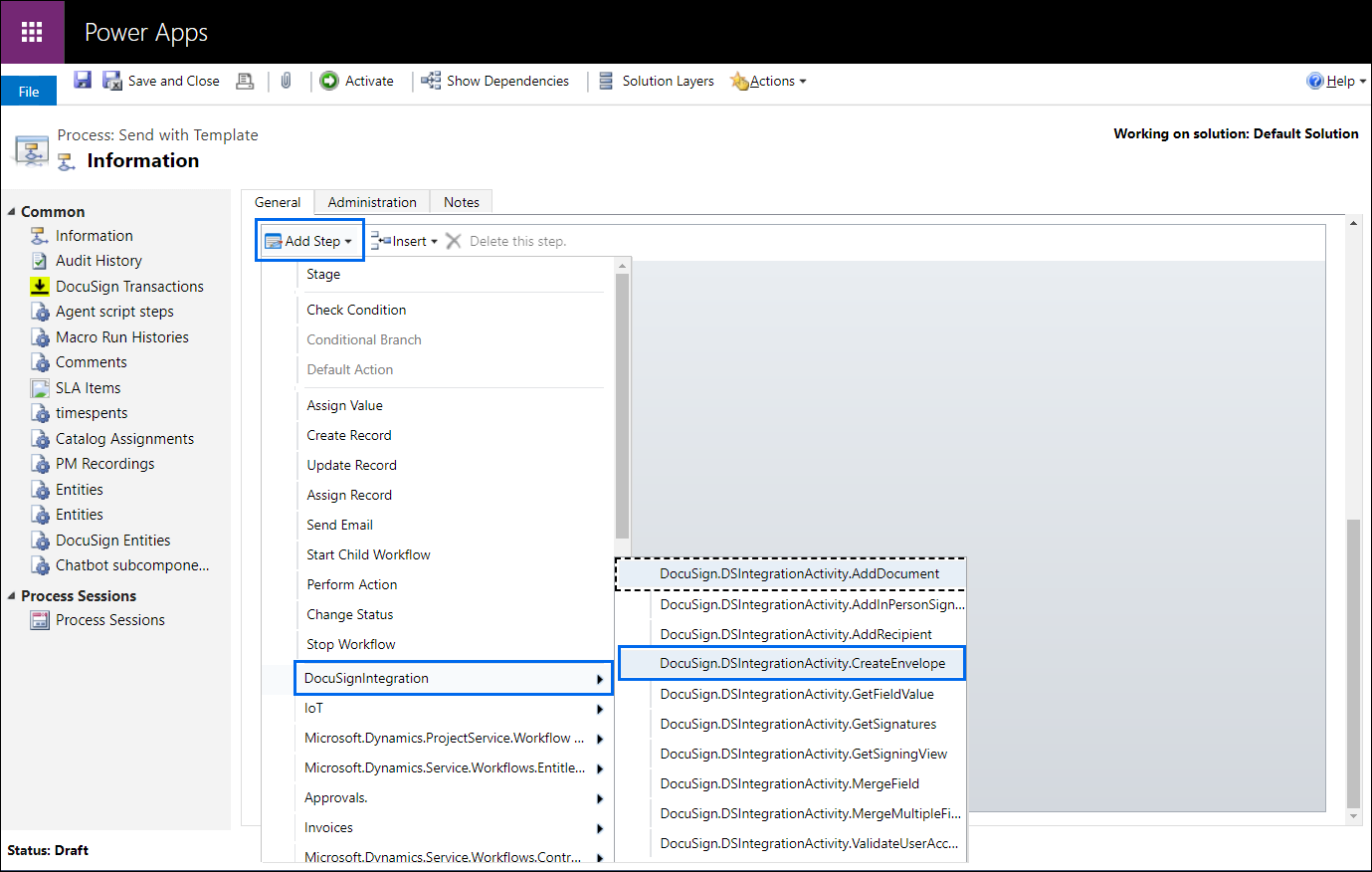This screenshot has width=1372, height=872.
Task: Choose AddRecipient from DocuSign submenu
Action: pos(796,634)
